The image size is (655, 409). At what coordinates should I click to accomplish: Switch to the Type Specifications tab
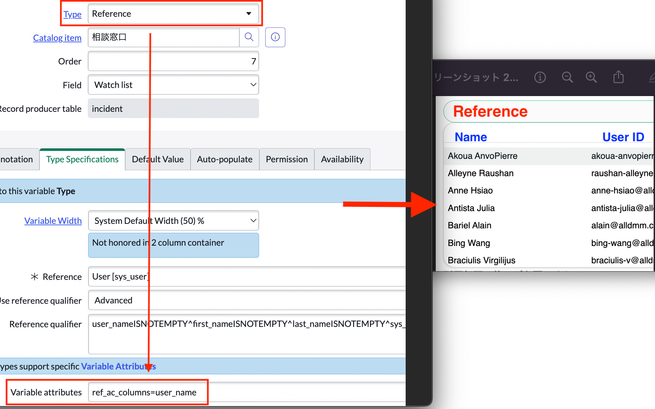(x=82, y=159)
